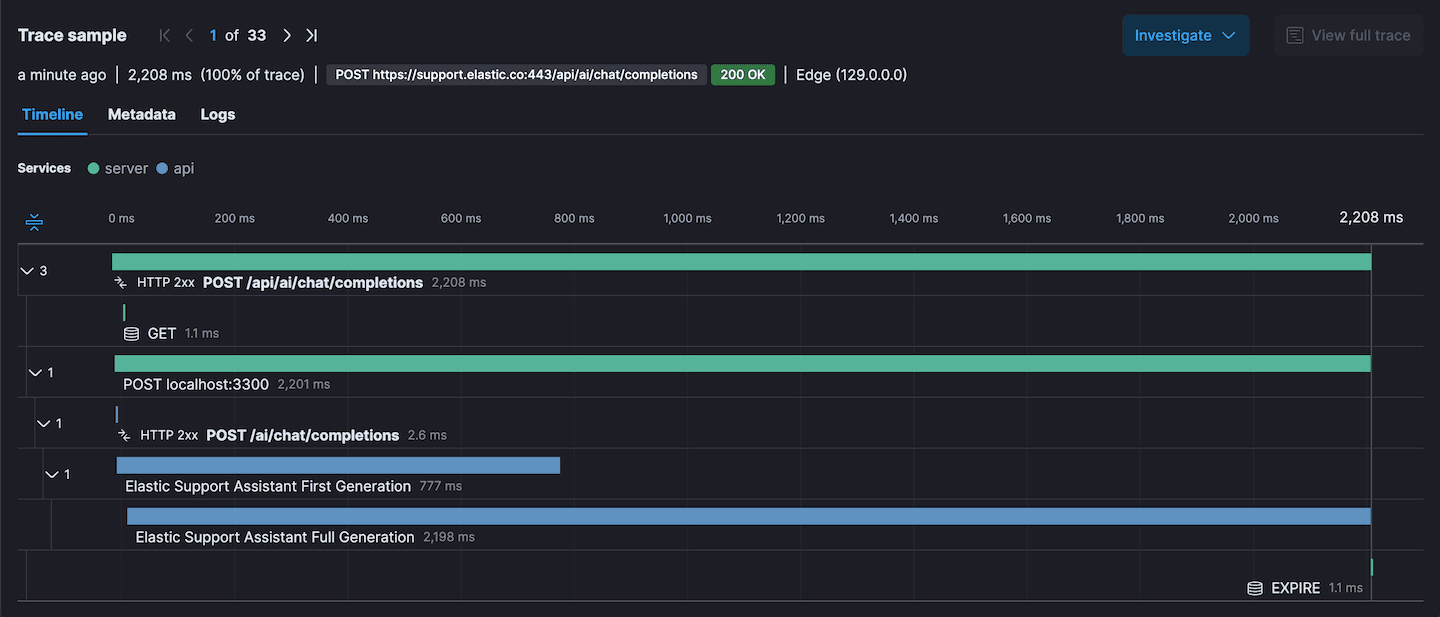1440x617 pixels.
Task: Click the collapse timeline rows icon
Action: tap(33, 221)
